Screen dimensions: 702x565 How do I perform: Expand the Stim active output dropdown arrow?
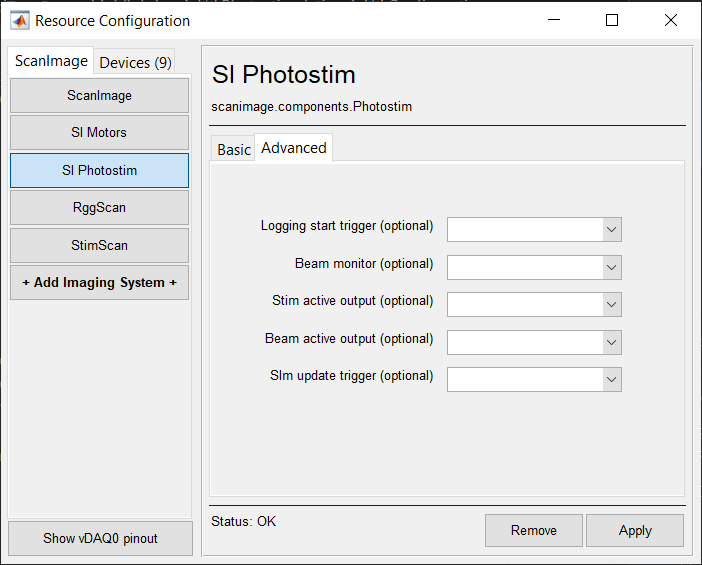[x=612, y=304]
